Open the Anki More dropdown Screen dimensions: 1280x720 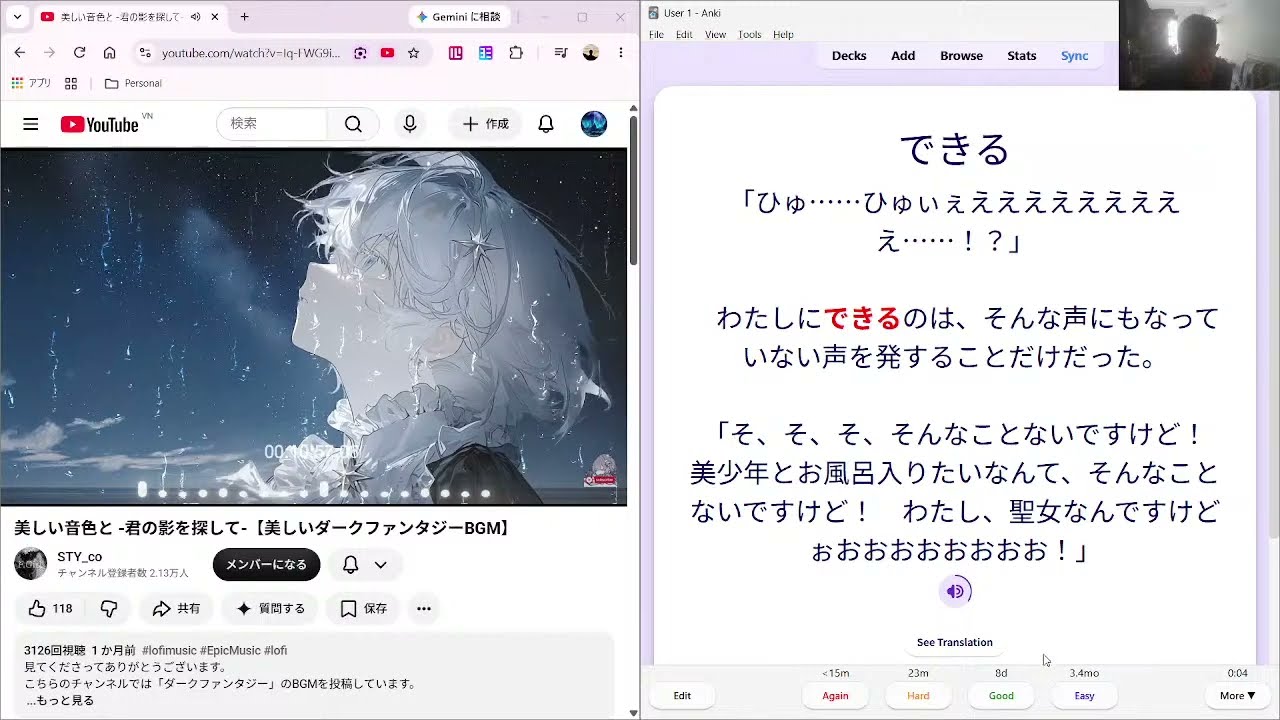click(1237, 696)
